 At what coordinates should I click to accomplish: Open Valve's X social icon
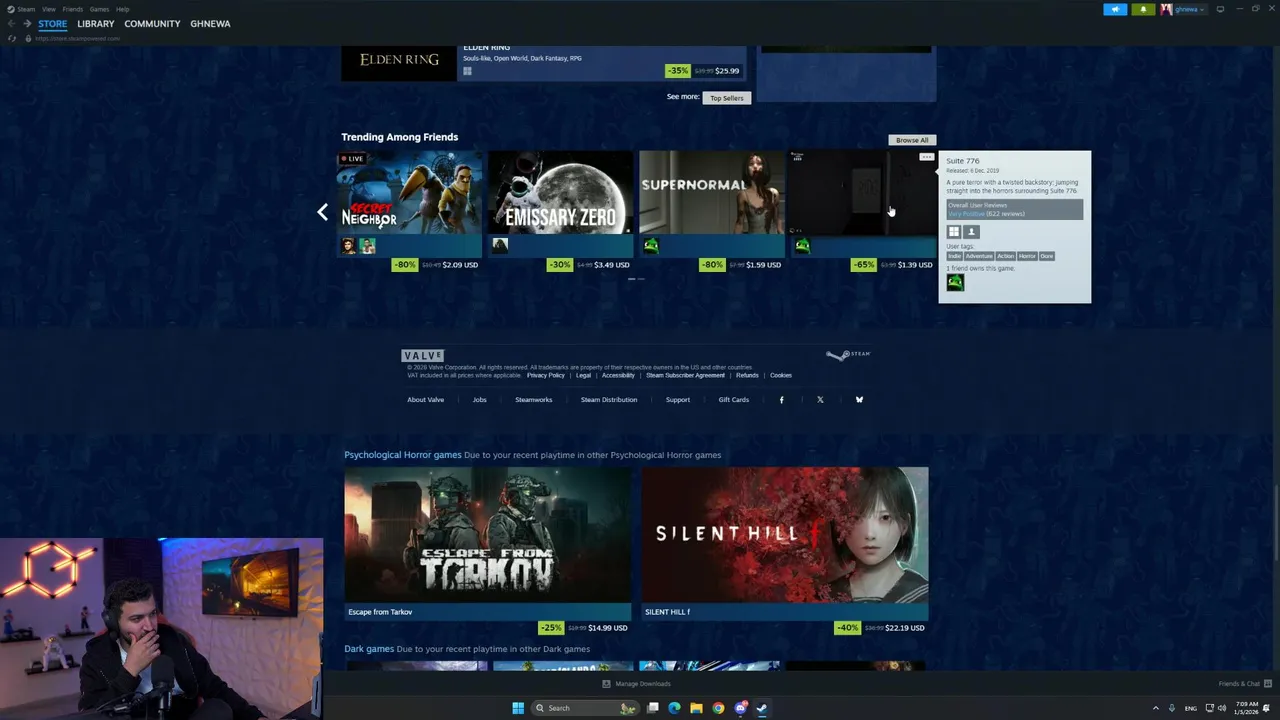pyautogui.click(x=820, y=400)
